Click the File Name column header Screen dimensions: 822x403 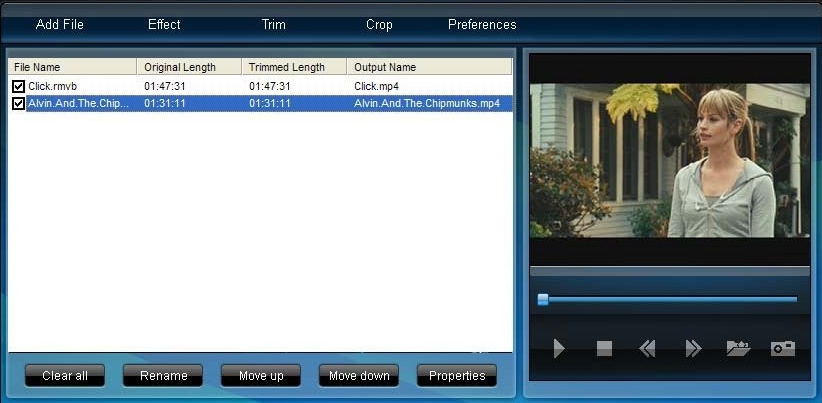(72, 67)
